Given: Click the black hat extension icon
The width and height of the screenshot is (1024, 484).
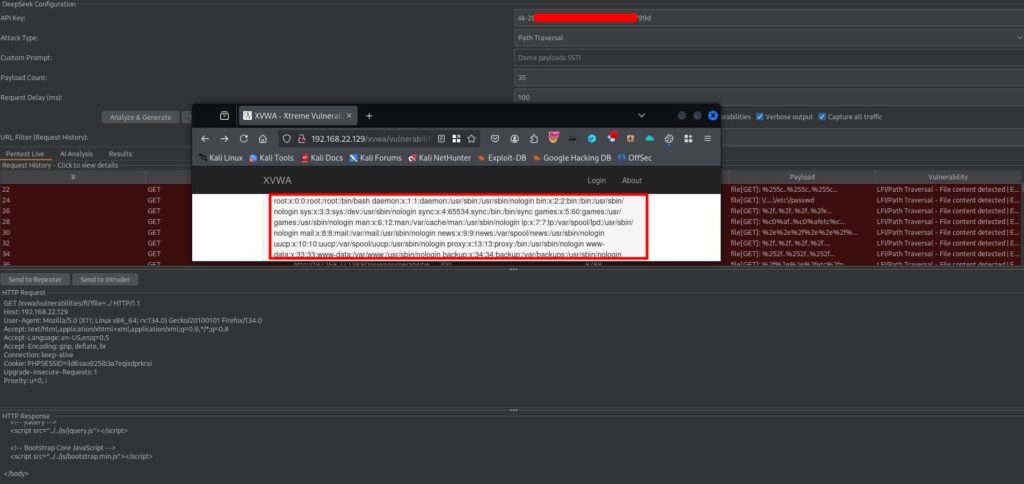Looking at the screenshot, I should [x=573, y=138].
